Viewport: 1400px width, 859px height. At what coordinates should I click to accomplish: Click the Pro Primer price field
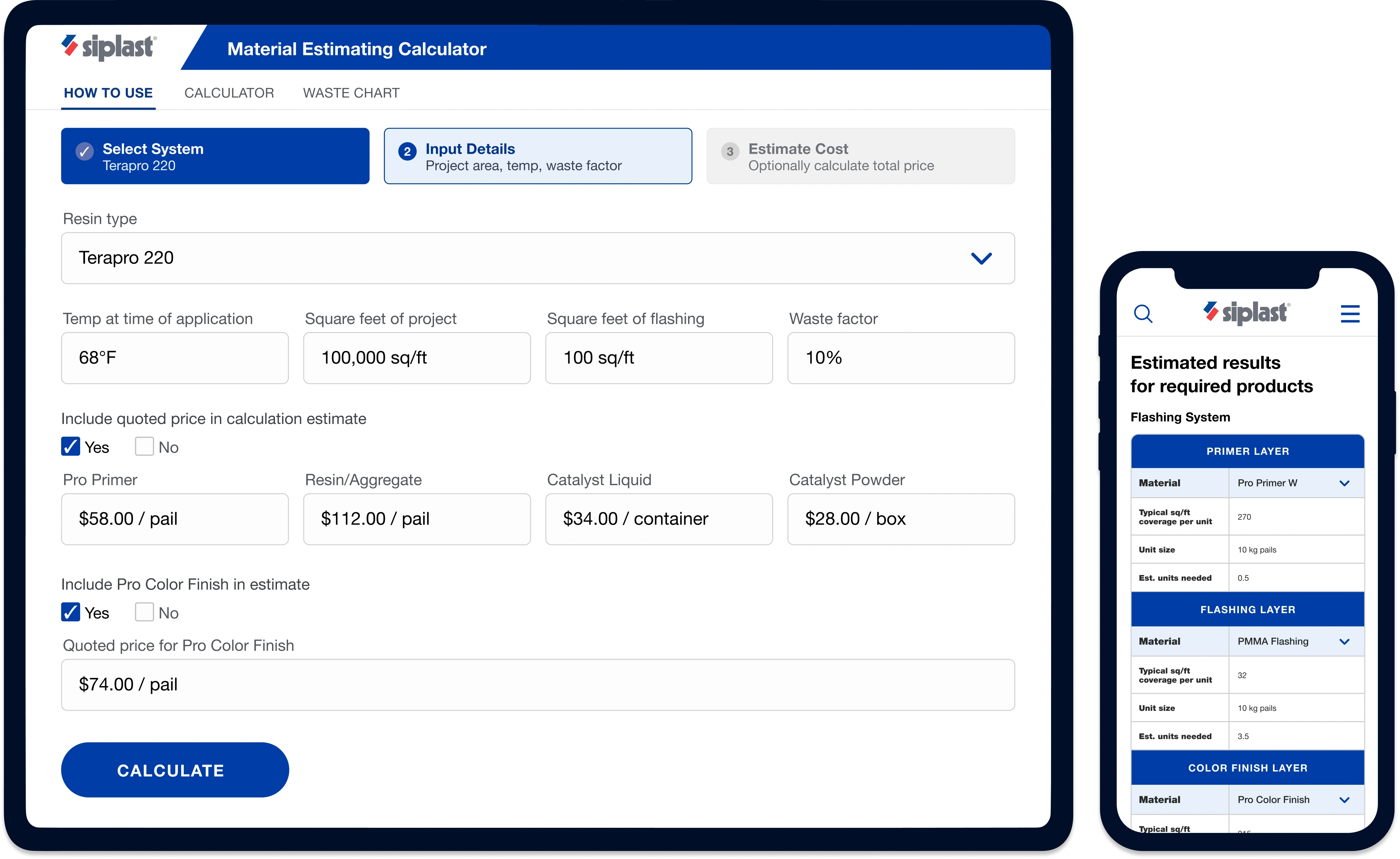pyautogui.click(x=175, y=519)
